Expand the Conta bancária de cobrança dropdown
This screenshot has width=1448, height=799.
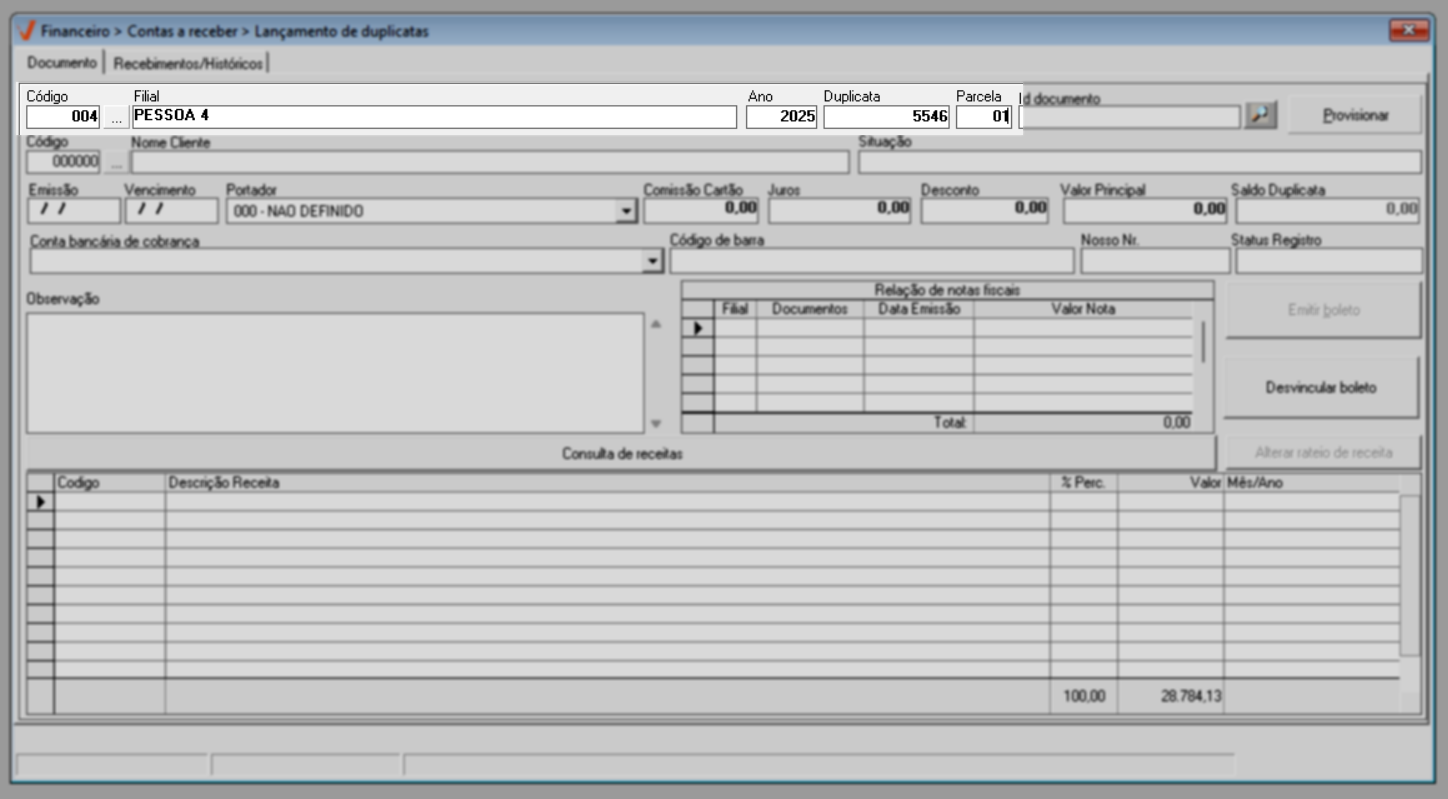653,261
